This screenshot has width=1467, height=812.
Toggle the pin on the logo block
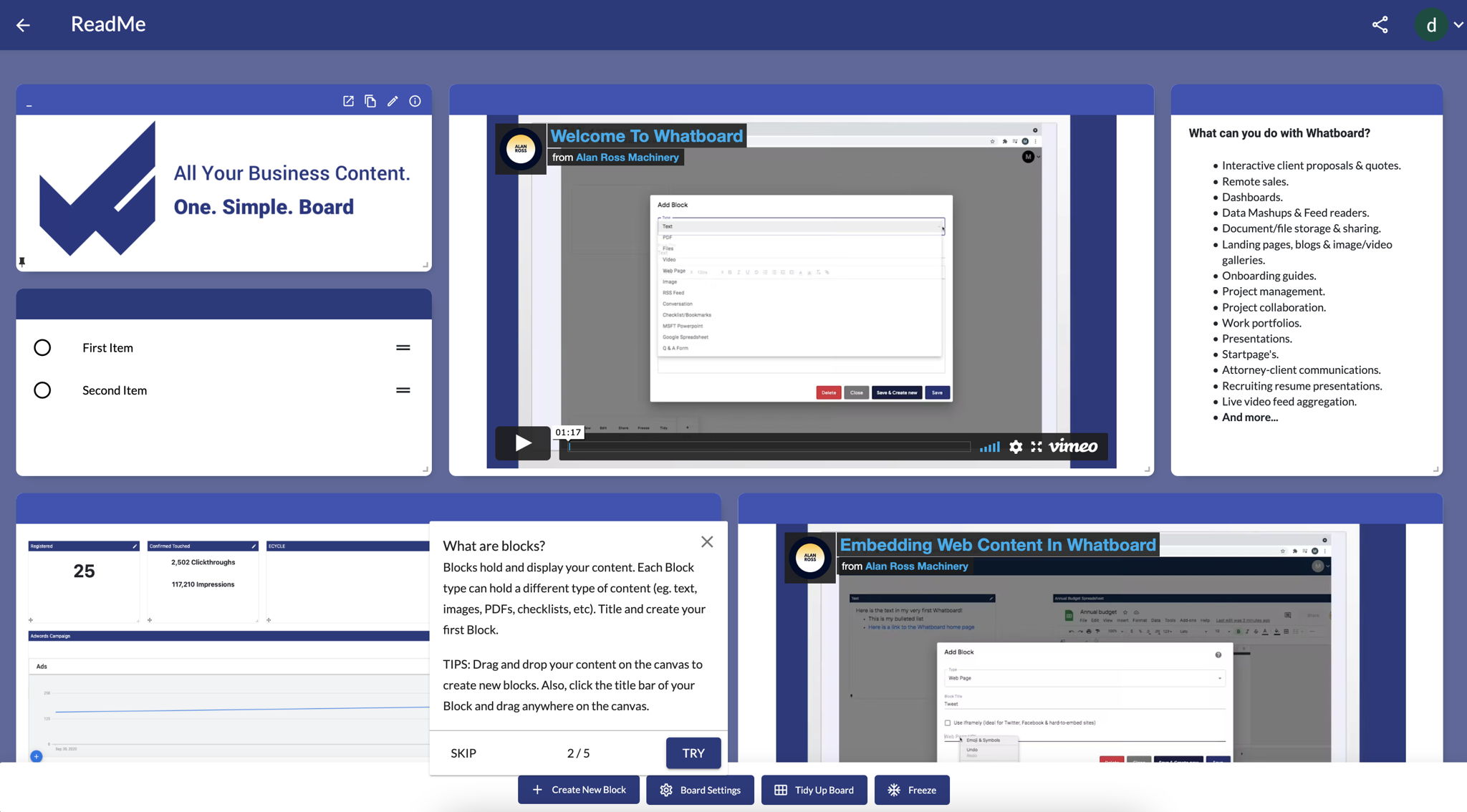coord(22,262)
